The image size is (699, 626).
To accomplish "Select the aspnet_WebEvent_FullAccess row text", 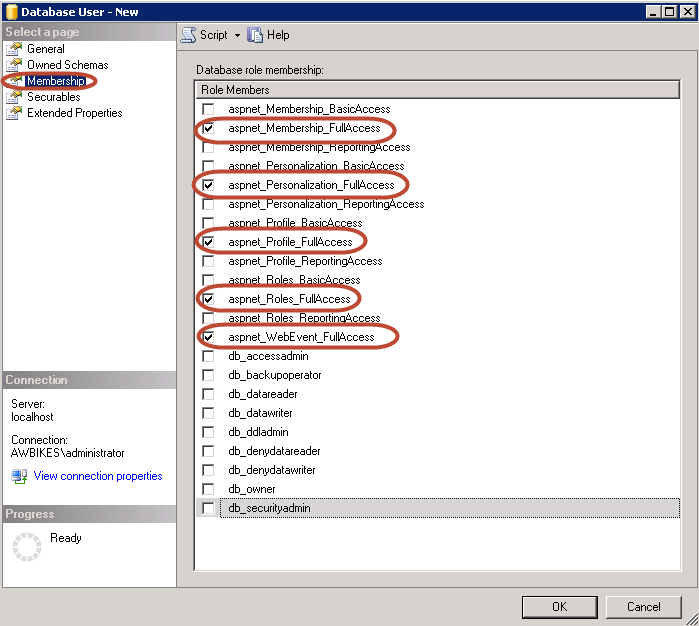I will click(x=301, y=337).
